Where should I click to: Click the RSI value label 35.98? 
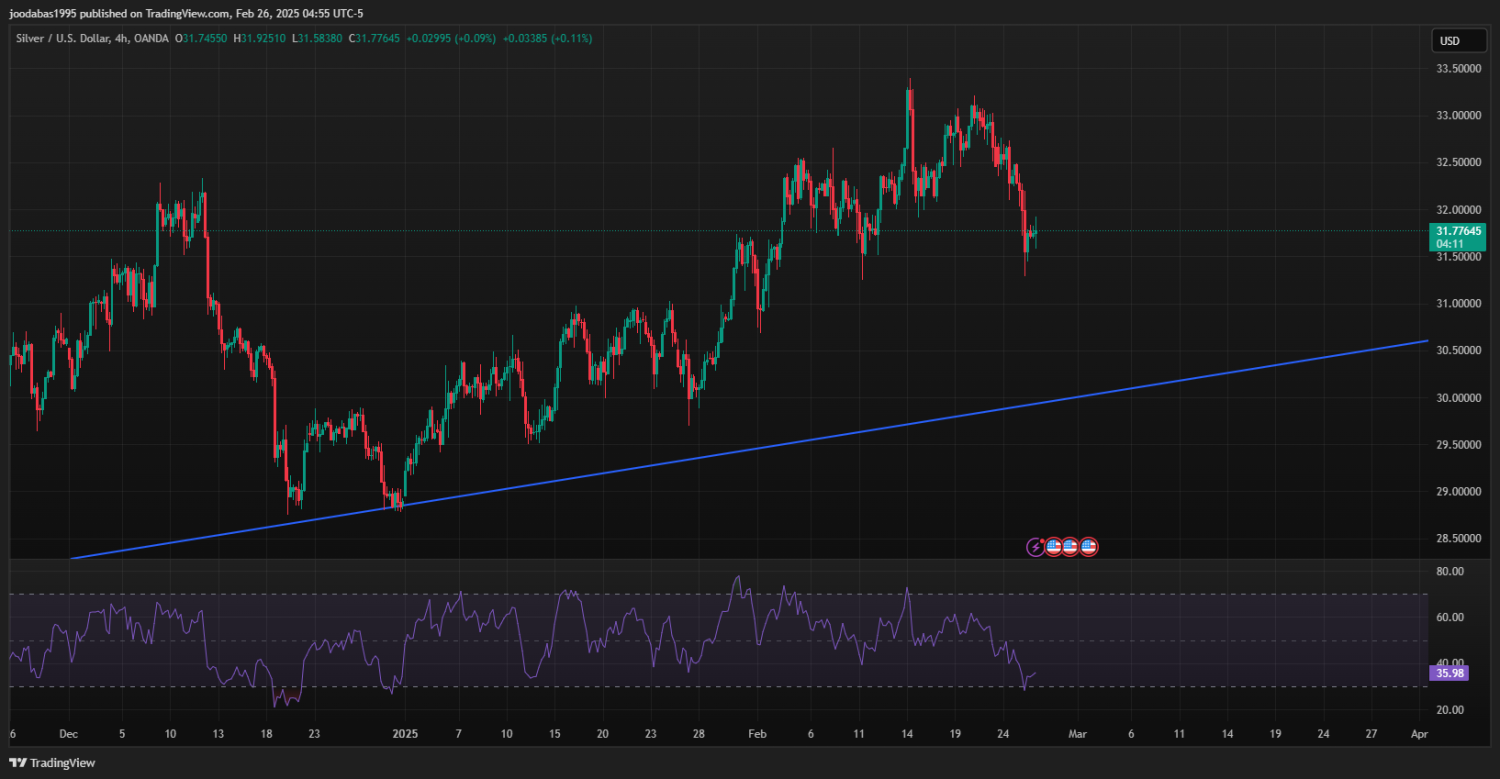[x=1449, y=674]
